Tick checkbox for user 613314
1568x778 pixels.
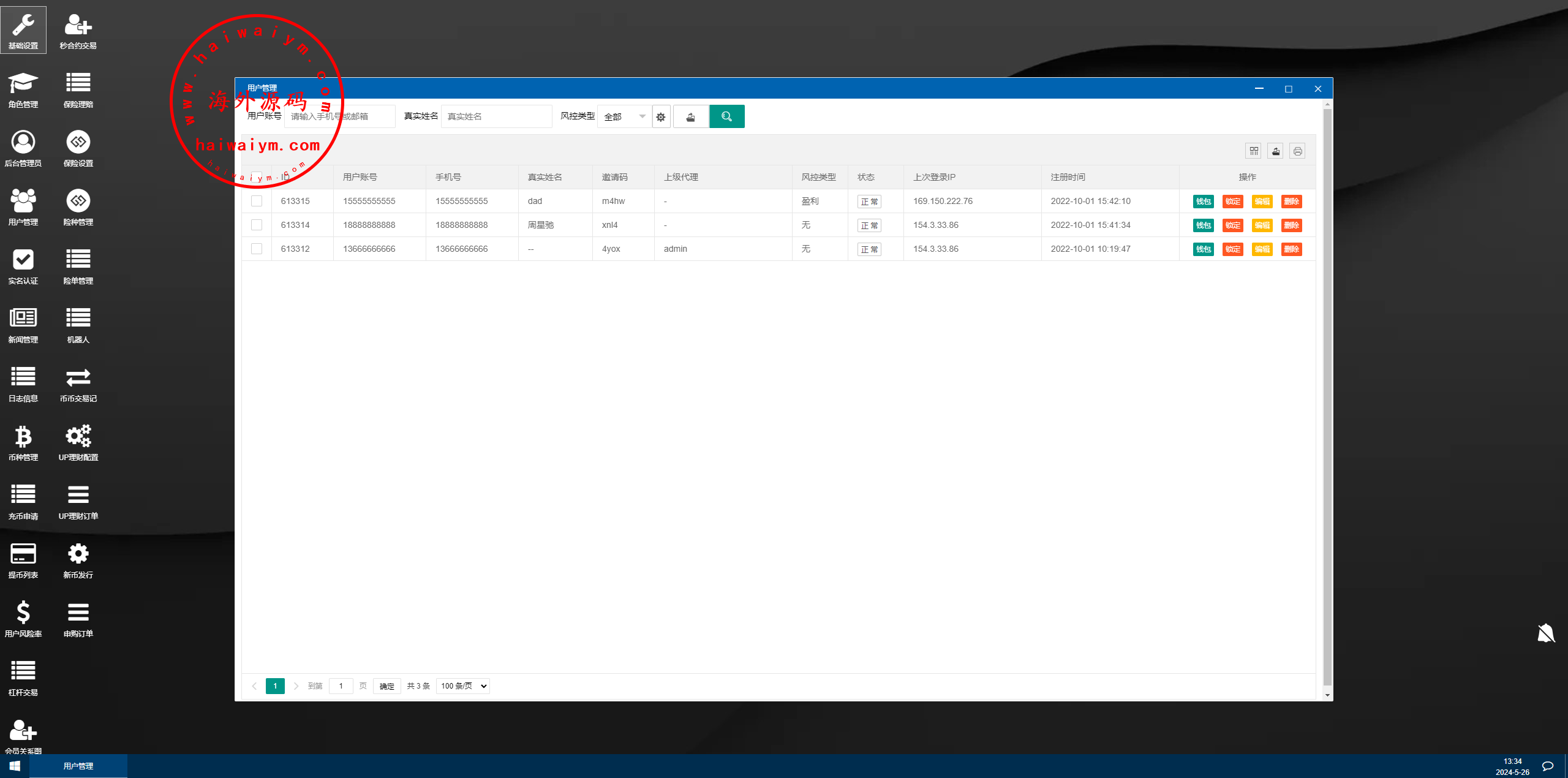click(x=257, y=225)
